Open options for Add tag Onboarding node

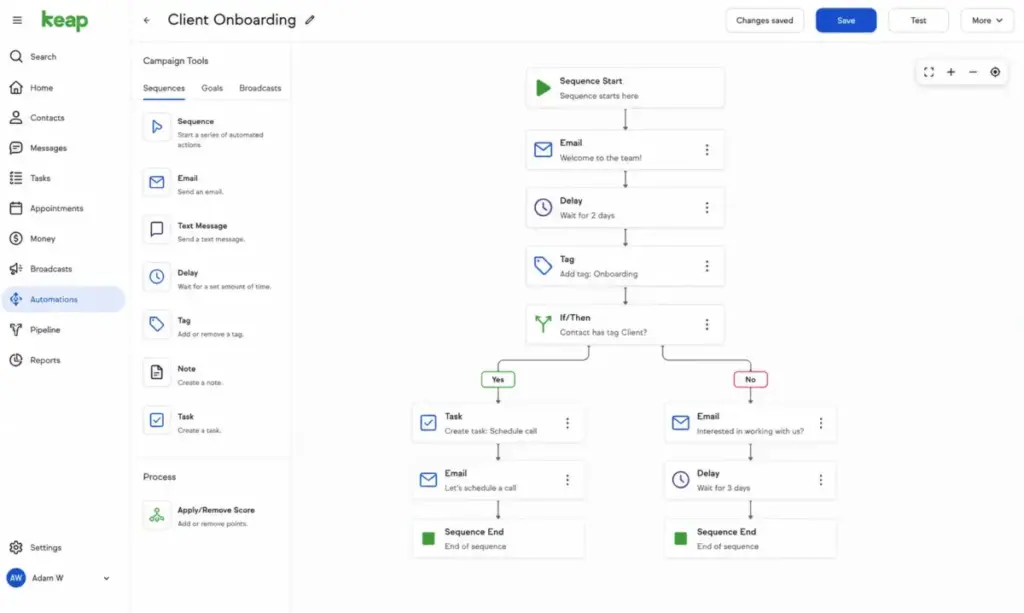click(x=707, y=266)
